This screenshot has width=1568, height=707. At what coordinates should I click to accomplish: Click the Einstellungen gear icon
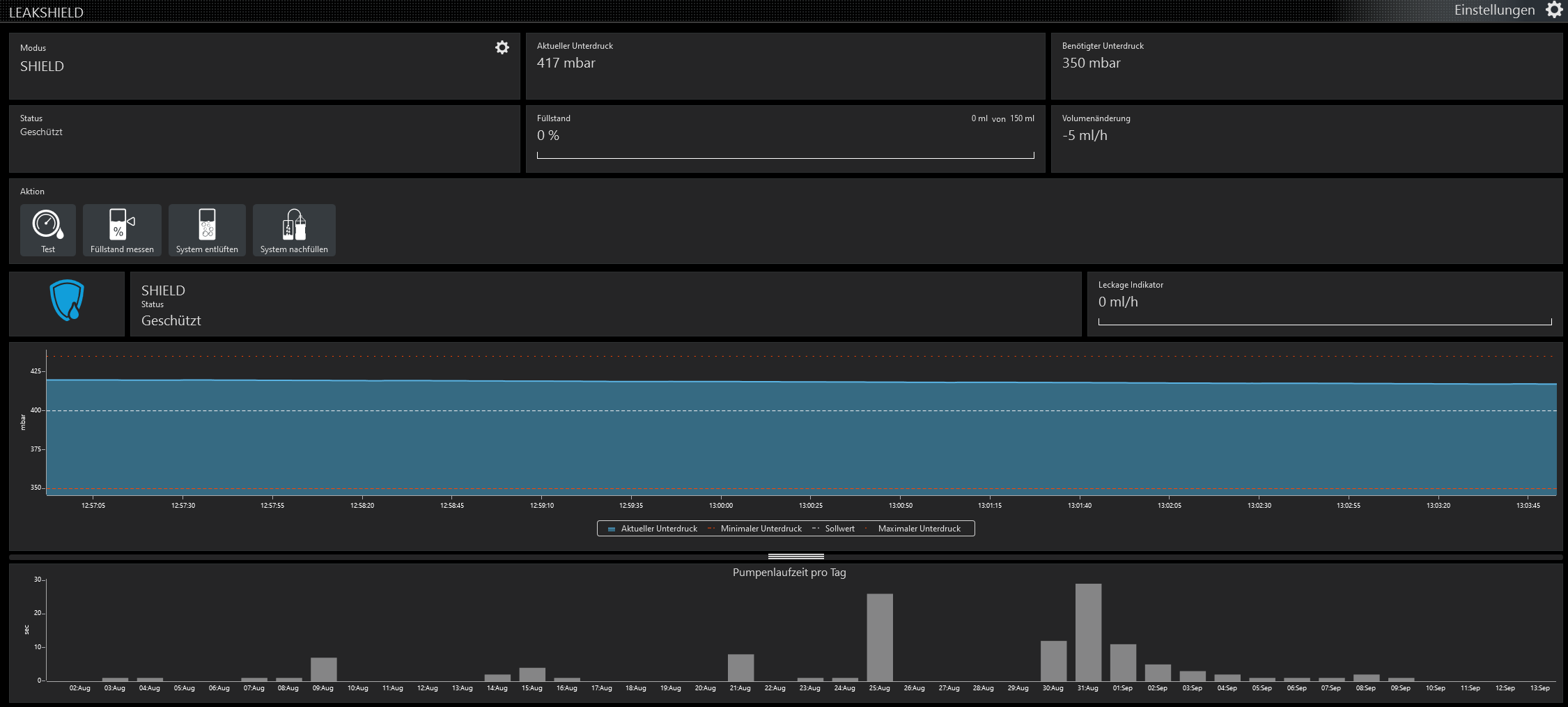[1554, 10]
